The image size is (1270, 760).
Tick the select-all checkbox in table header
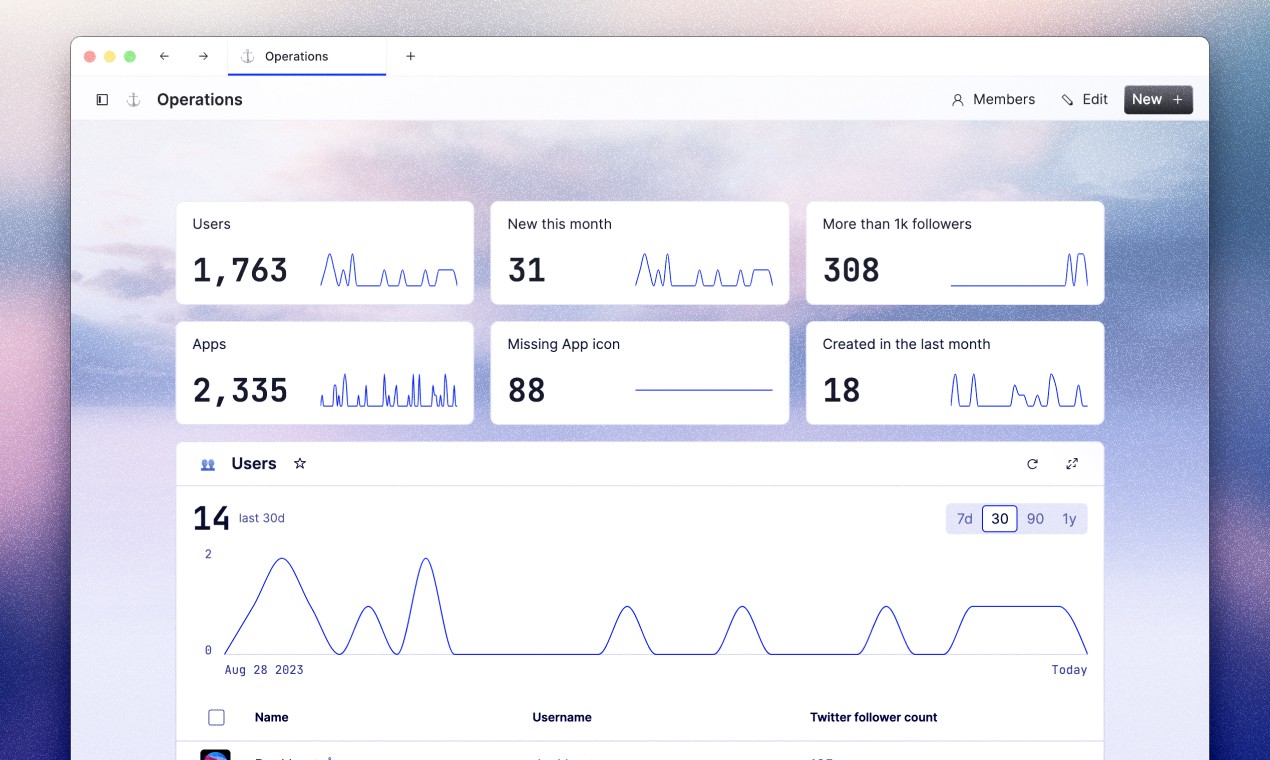216,717
